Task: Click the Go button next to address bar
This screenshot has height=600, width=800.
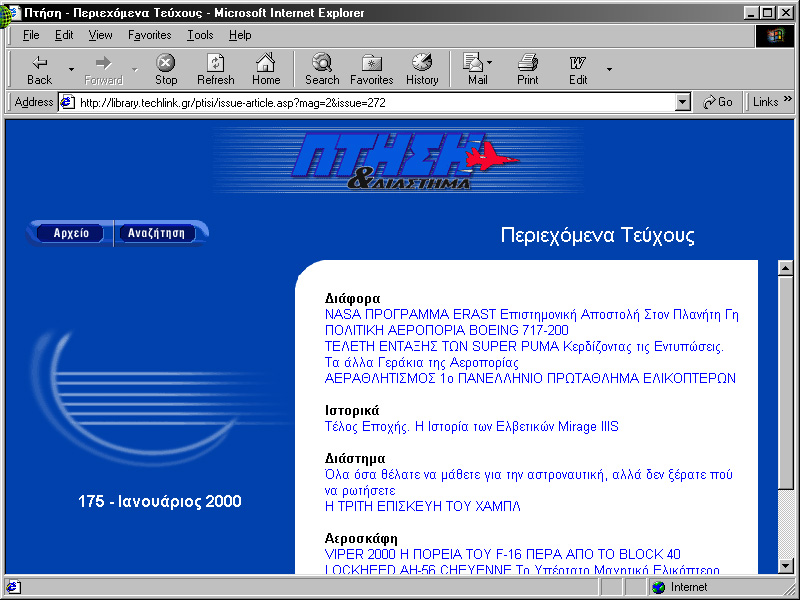Action: [717, 102]
